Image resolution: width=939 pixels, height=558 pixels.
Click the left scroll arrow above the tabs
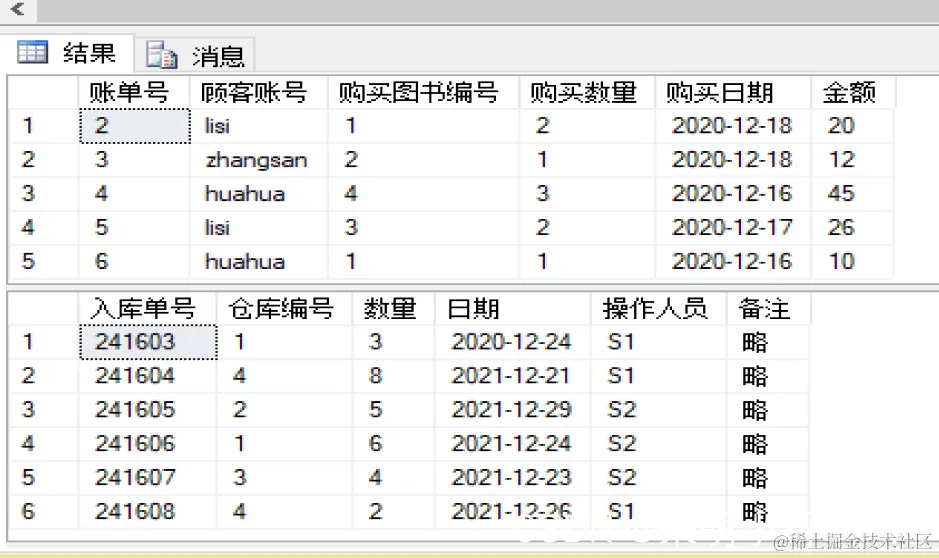click(18, 10)
